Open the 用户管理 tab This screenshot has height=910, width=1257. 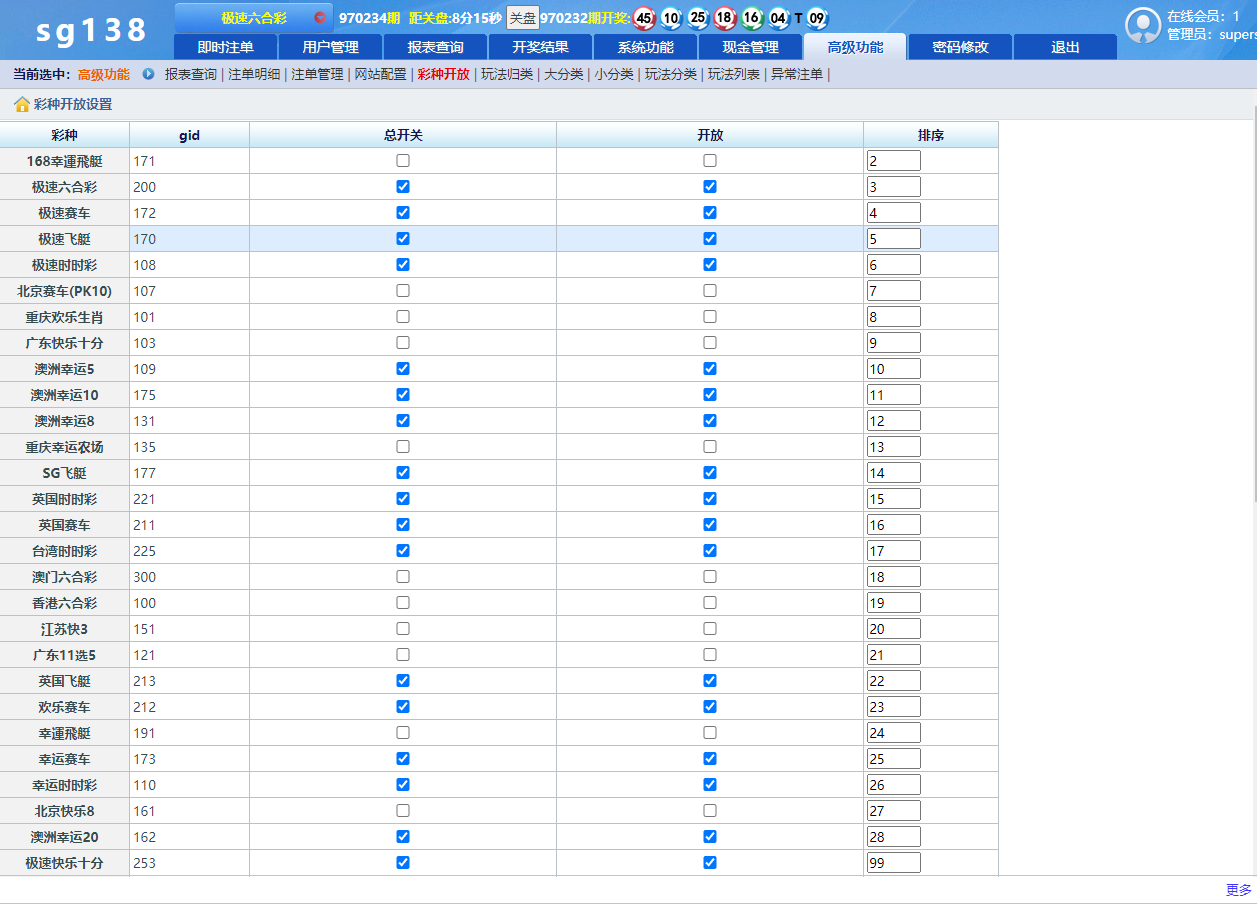(x=330, y=47)
